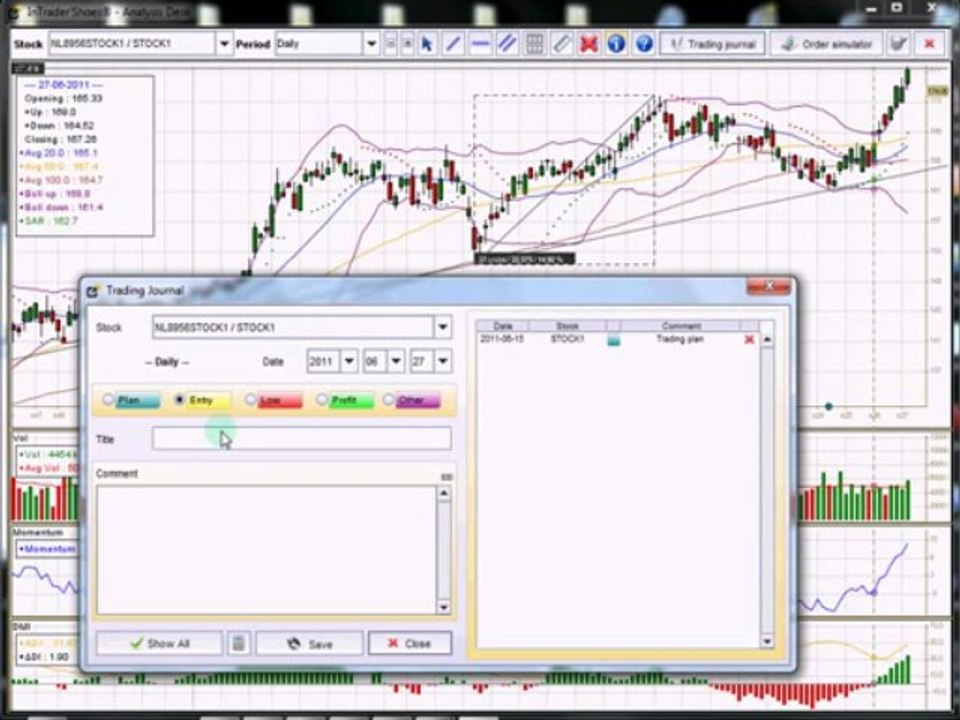The width and height of the screenshot is (960, 720).
Task: Select the parallel channel lines tool
Action: 507,44
